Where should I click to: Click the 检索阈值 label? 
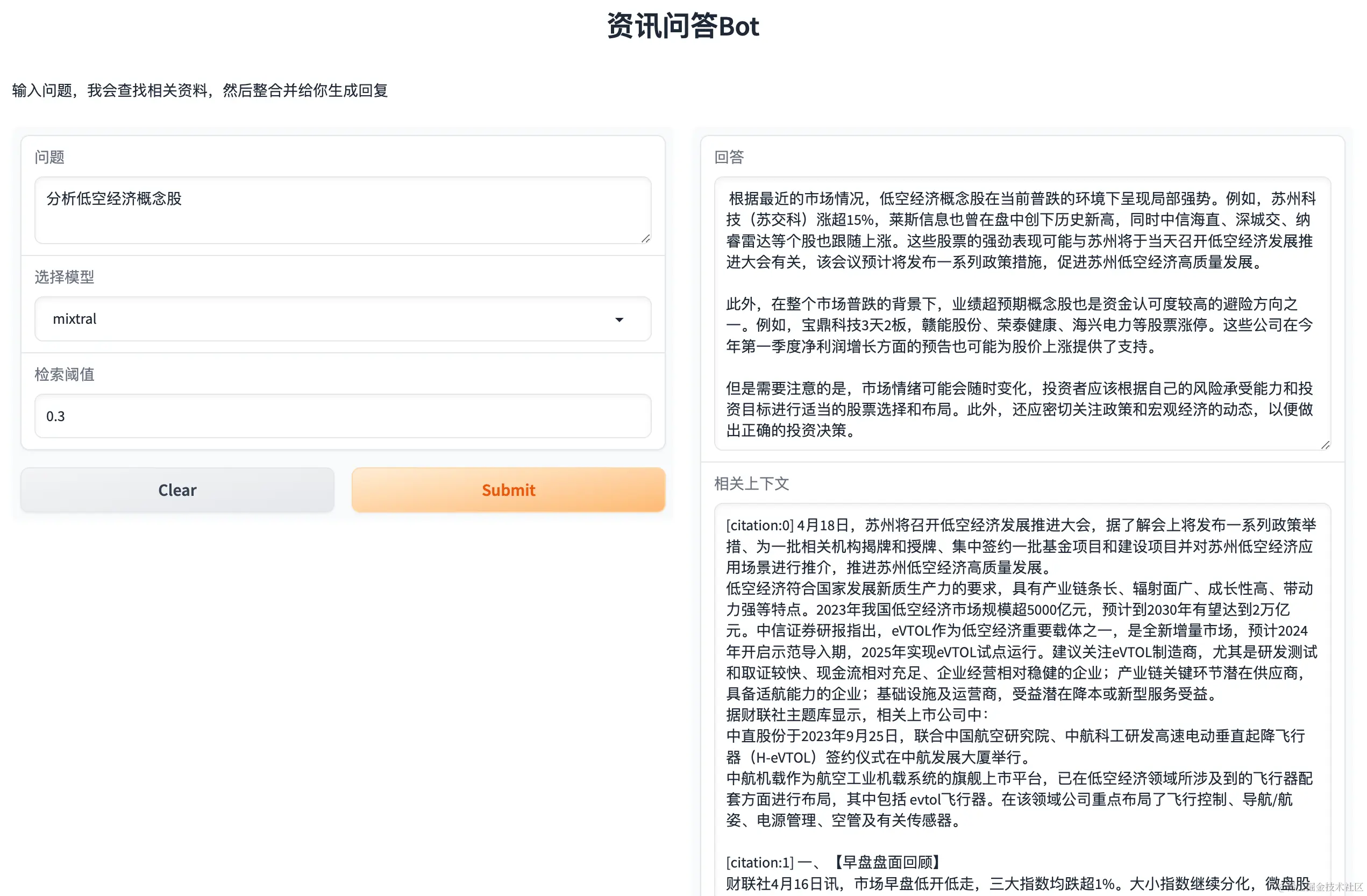click(65, 374)
